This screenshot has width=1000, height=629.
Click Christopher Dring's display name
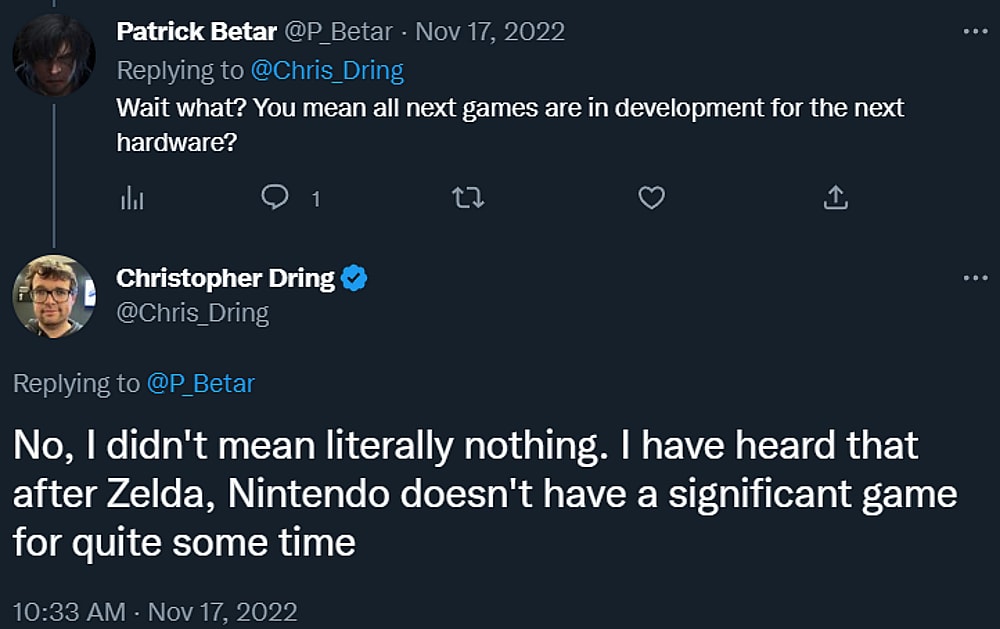(x=228, y=278)
